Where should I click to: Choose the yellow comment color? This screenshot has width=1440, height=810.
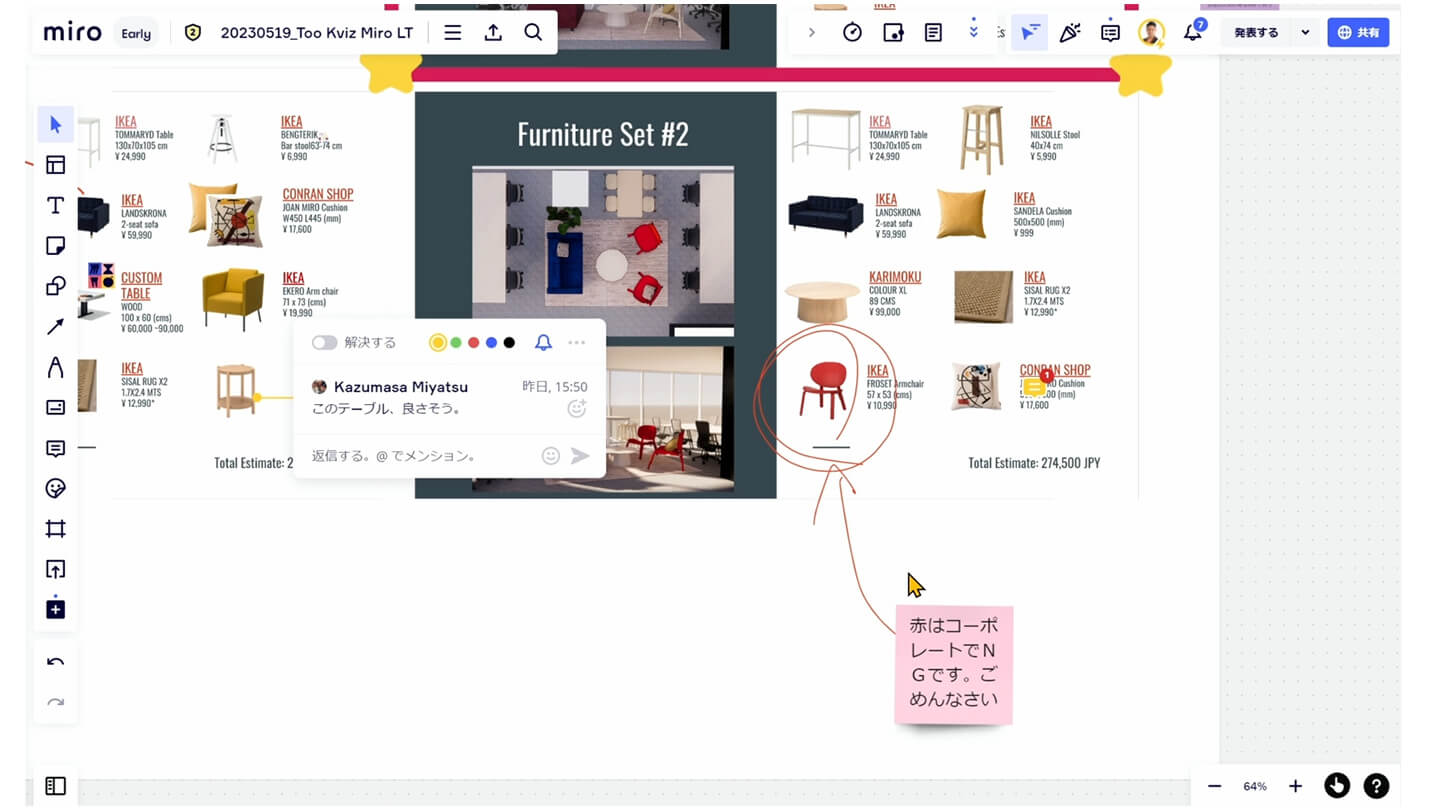(437, 343)
